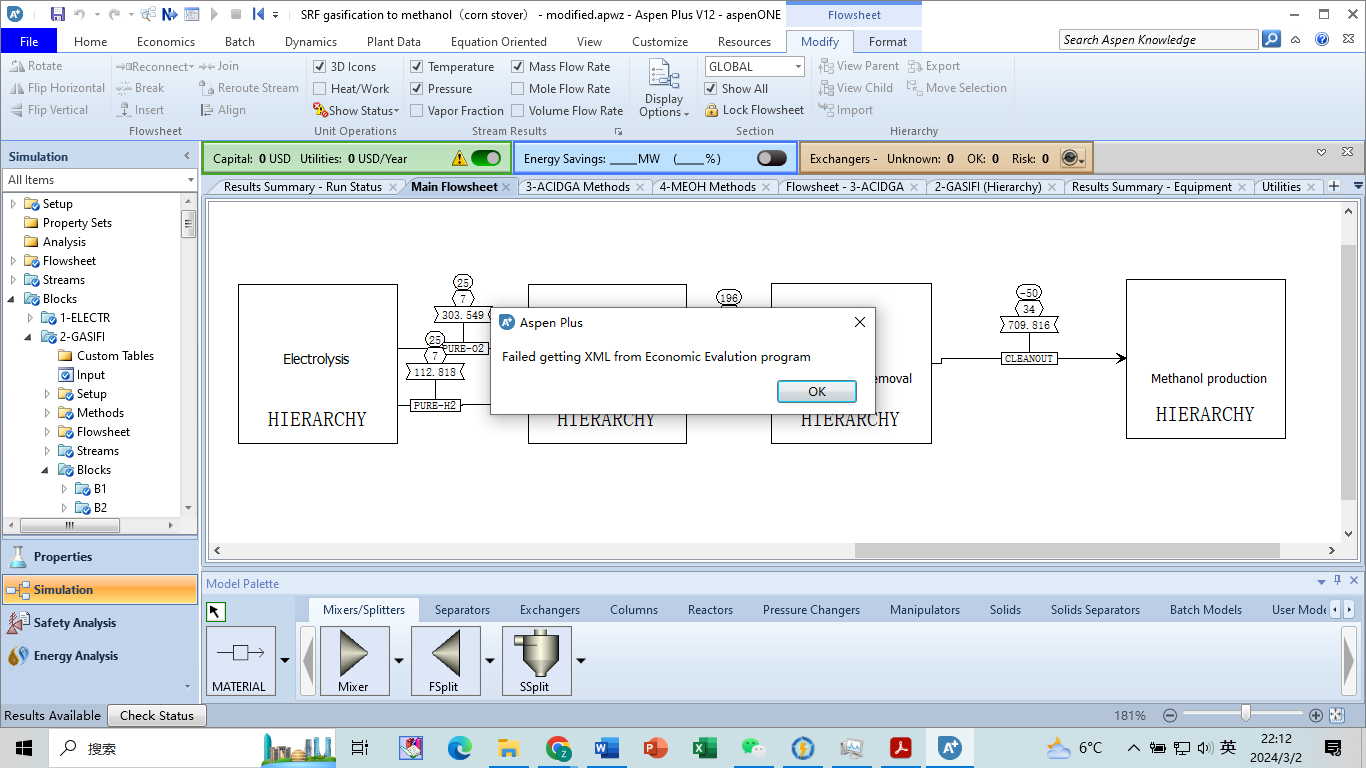Click the zoom-to-fit icon at bottom right
This screenshot has width=1366, height=768.
(1337, 715)
